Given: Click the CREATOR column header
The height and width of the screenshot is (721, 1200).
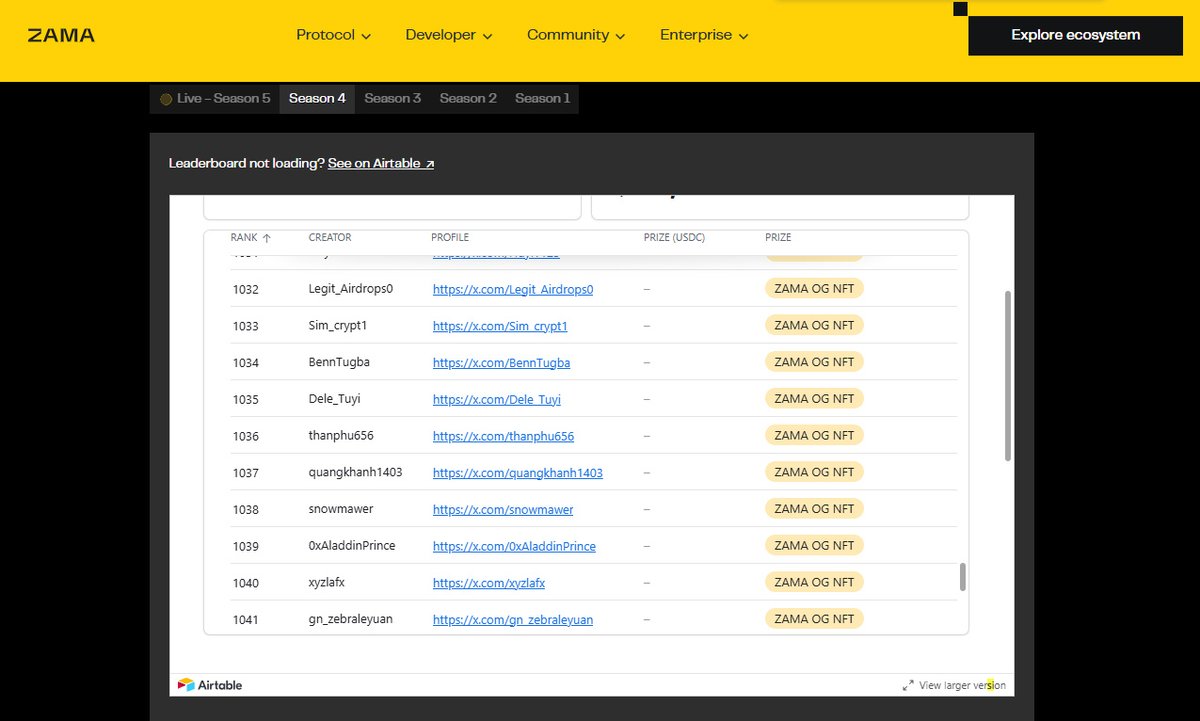Looking at the screenshot, I should pyautogui.click(x=330, y=238).
